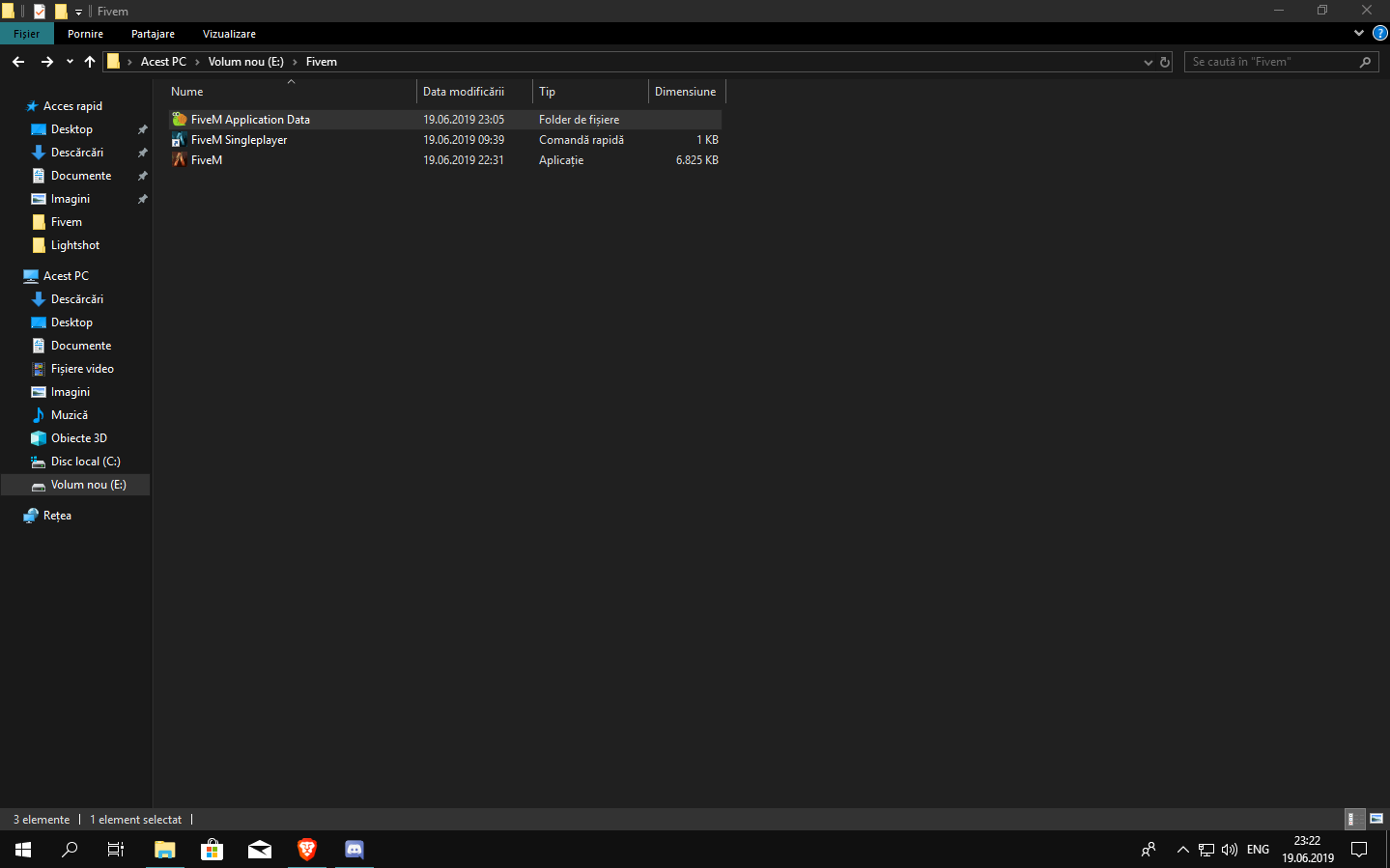Viewport: 1390px width, 868px height.
Task: Click 'Volum nou (E:)' in address bar
Action: click(x=246, y=62)
